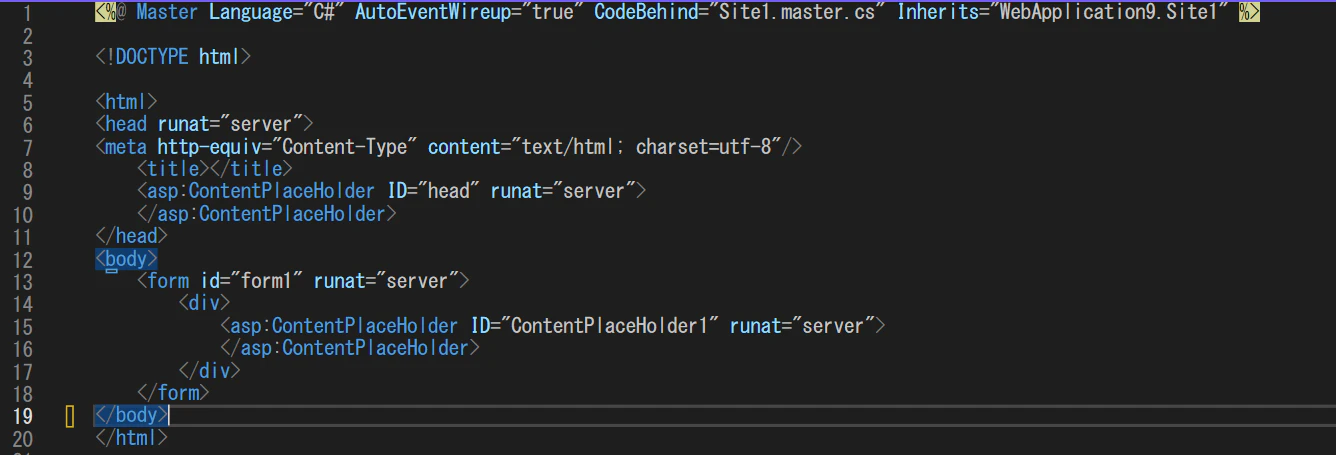Click the highlighted <body> tag on line 12
Screen dimensions: 1336x455
126,259
